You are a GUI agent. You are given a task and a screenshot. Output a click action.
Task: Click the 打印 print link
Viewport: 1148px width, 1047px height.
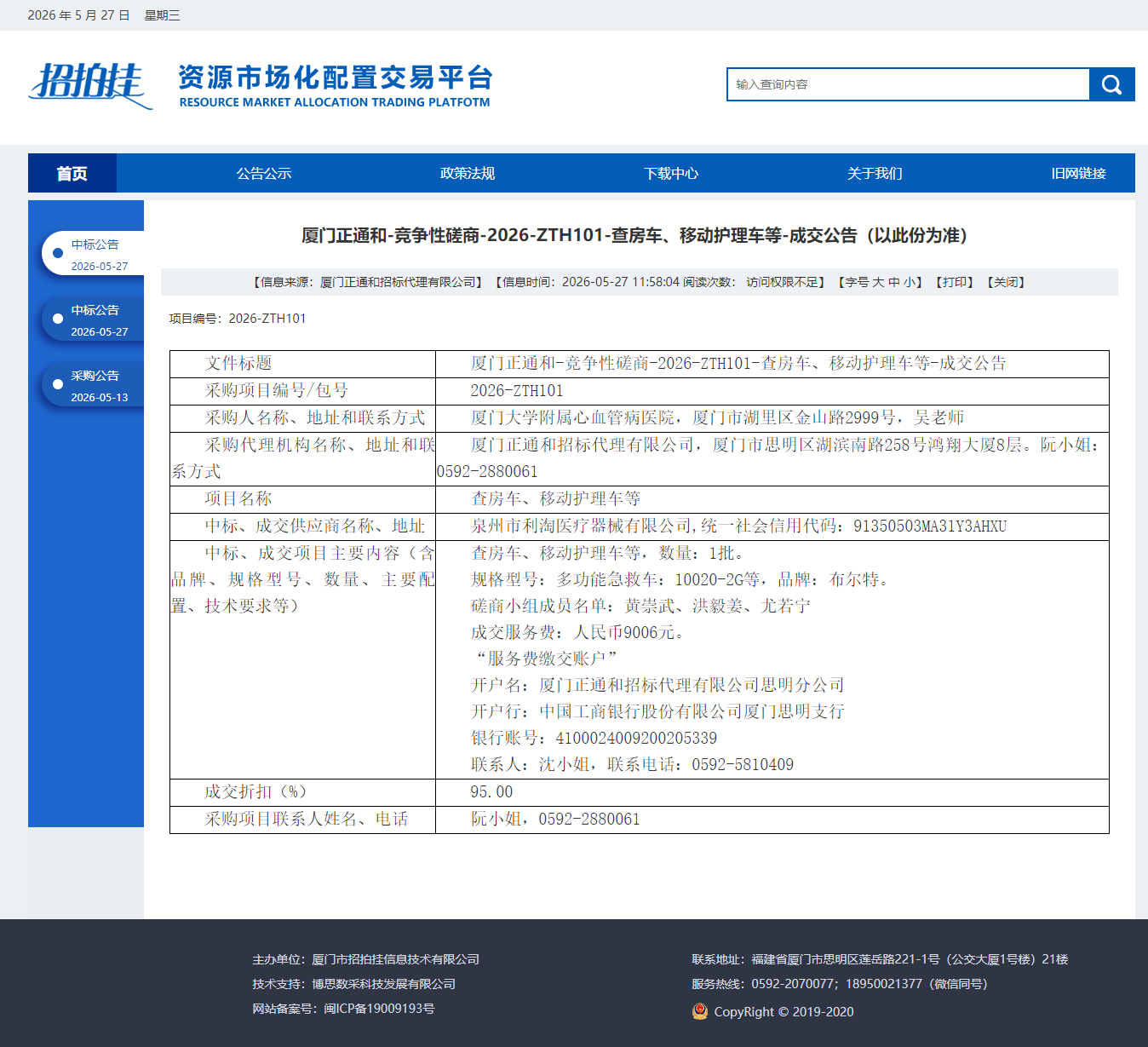pos(954,282)
